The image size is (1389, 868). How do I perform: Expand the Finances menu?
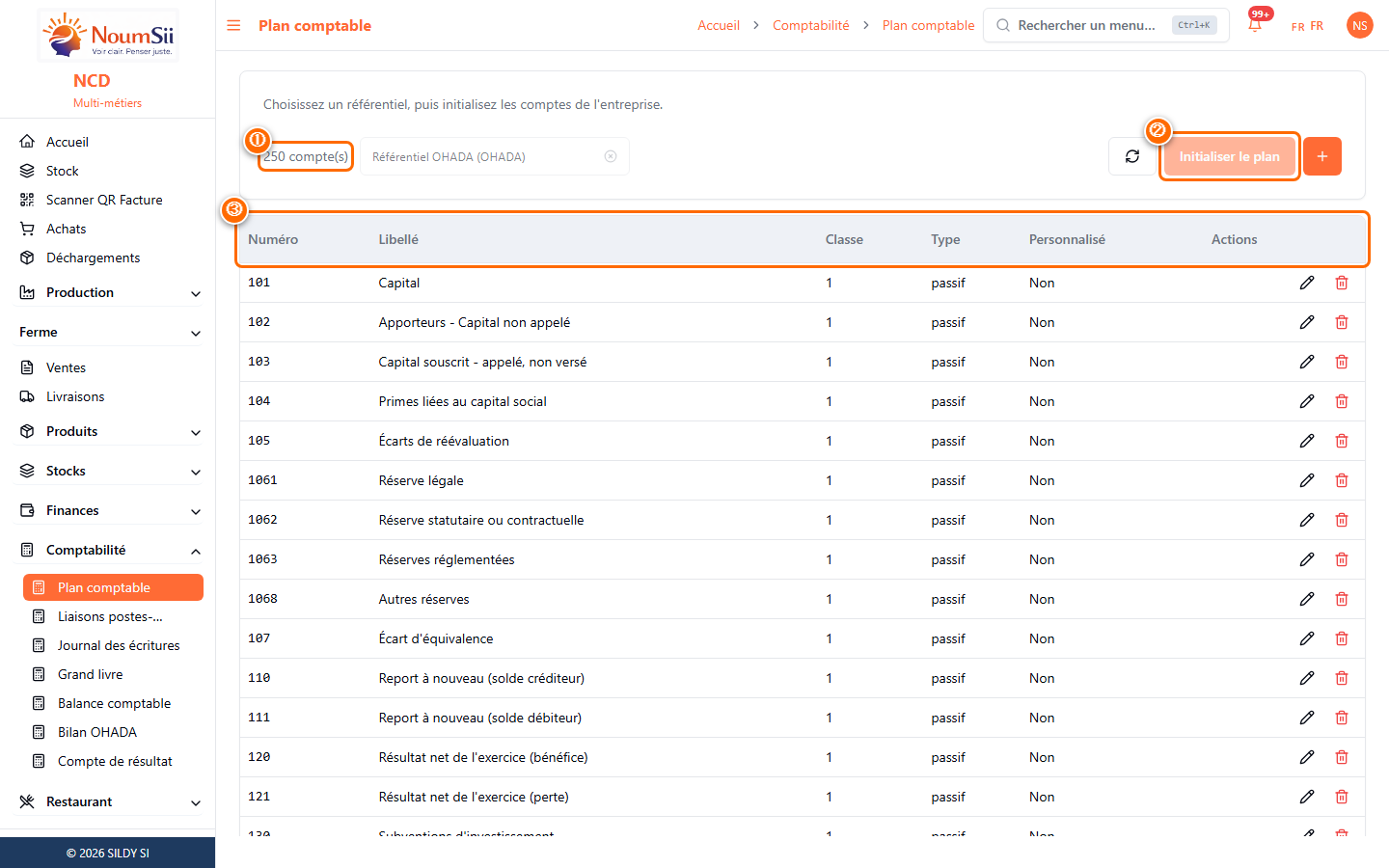click(110, 510)
